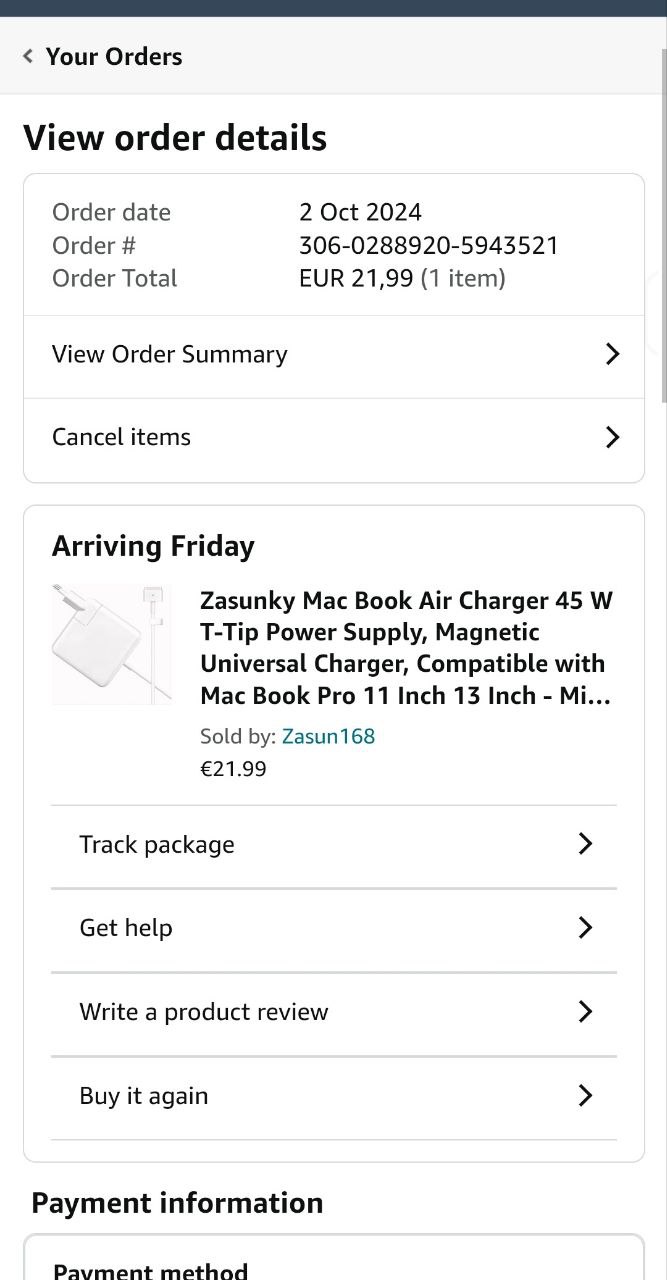Click the Track package chevron arrow
The height and width of the screenshot is (1280, 667).
586,844
